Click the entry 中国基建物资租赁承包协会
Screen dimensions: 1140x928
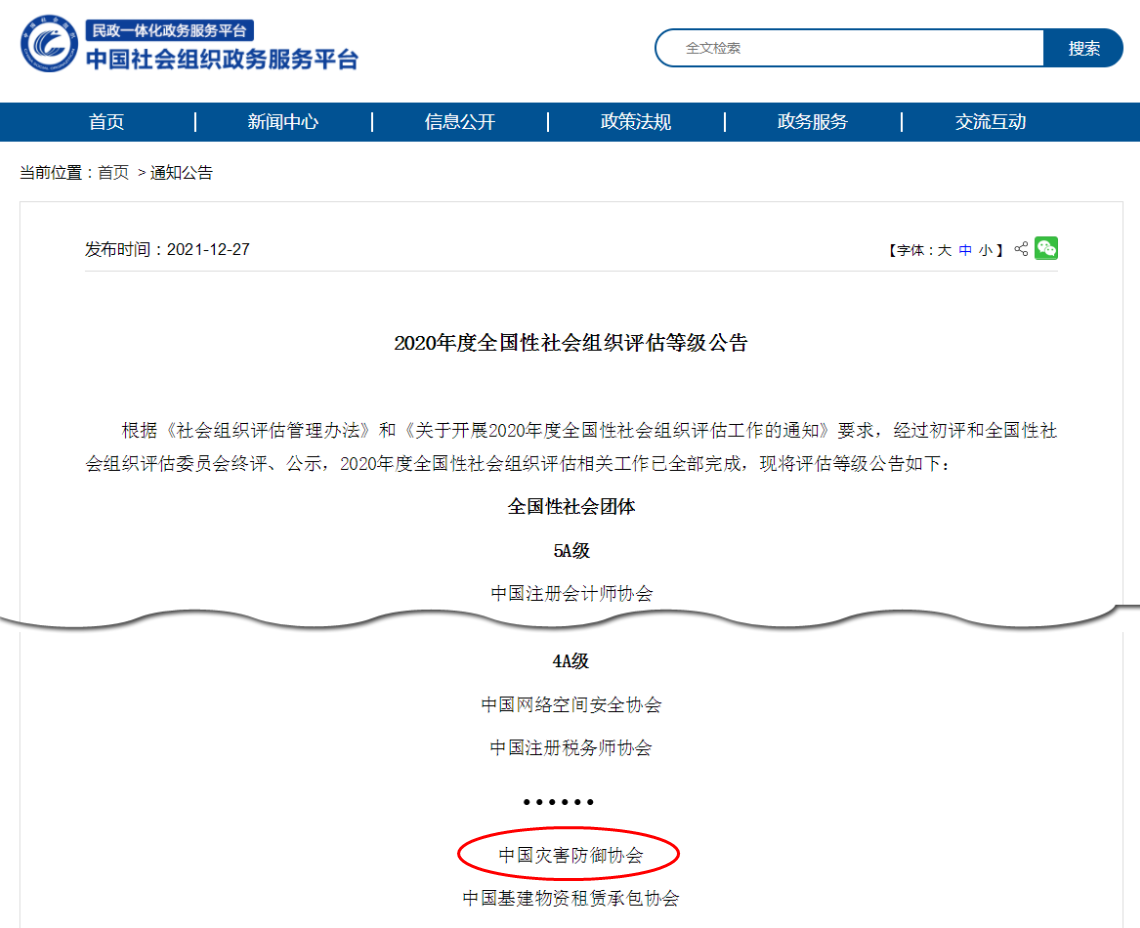tap(571, 898)
